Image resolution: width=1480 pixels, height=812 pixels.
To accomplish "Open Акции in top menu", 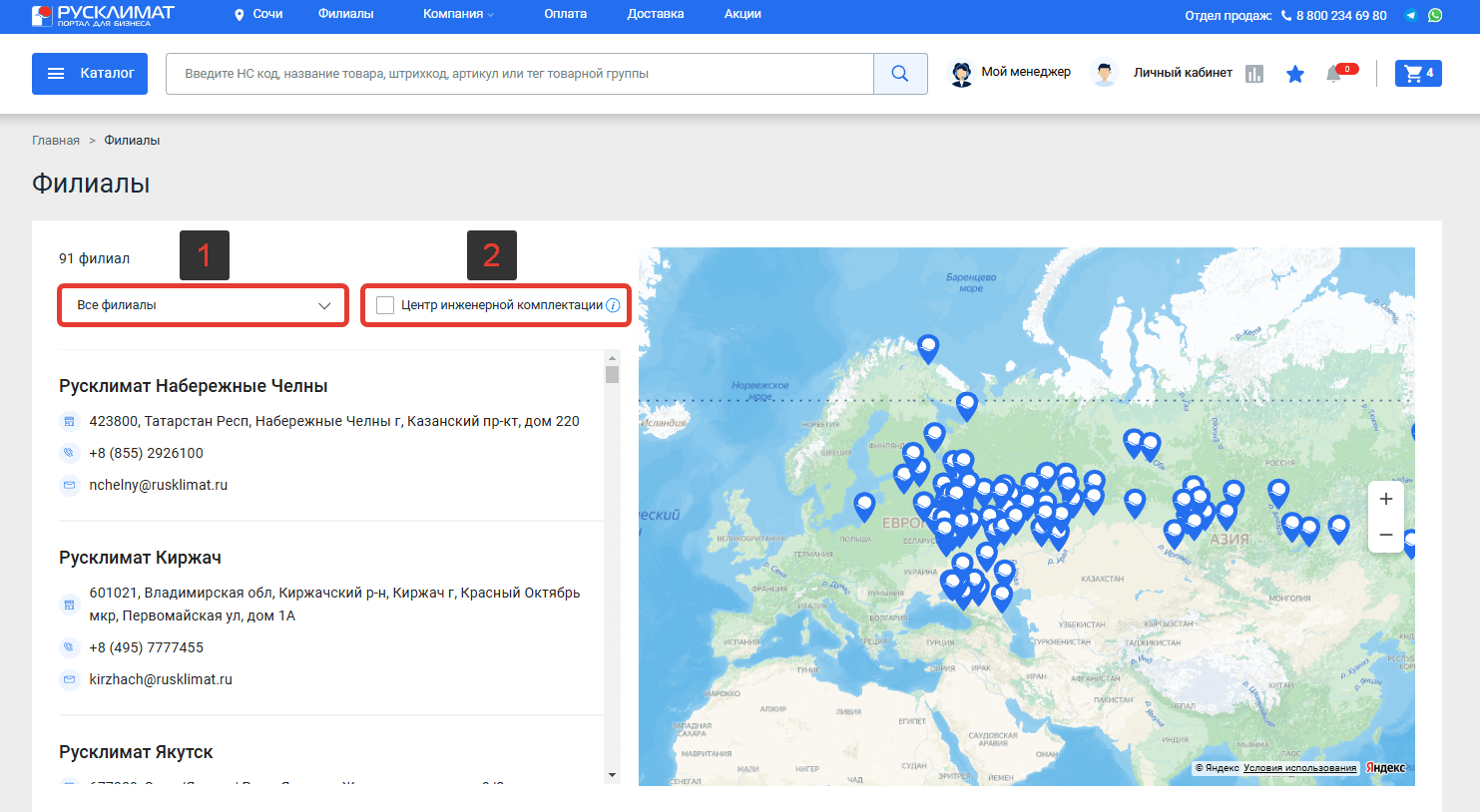I will click(x=742, y=14).
